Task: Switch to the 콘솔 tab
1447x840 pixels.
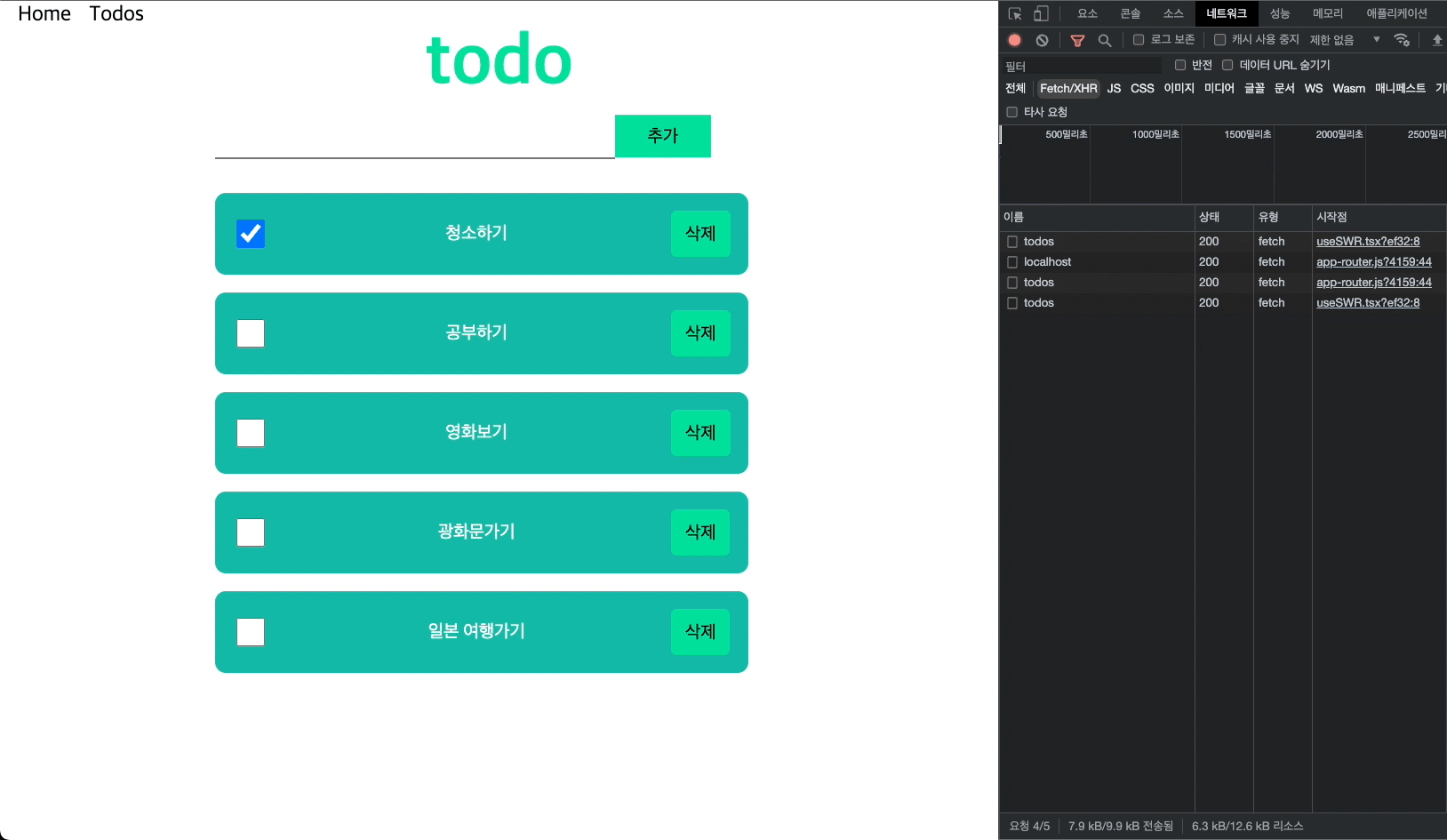Action: (x=1130, y=13)
